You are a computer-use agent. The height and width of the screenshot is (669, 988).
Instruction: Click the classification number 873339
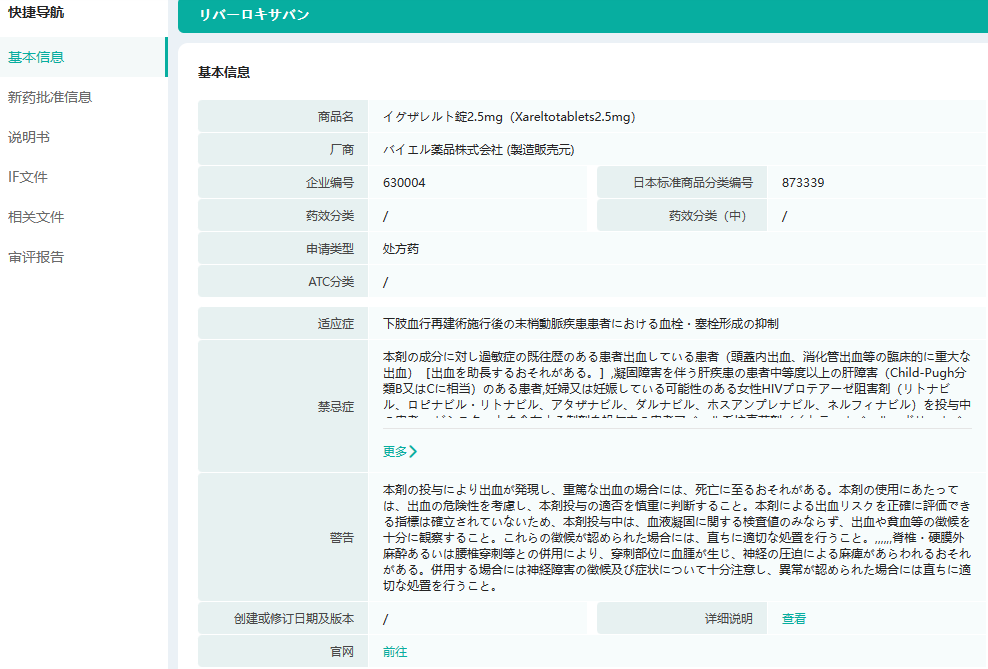(x=803, y=183)
